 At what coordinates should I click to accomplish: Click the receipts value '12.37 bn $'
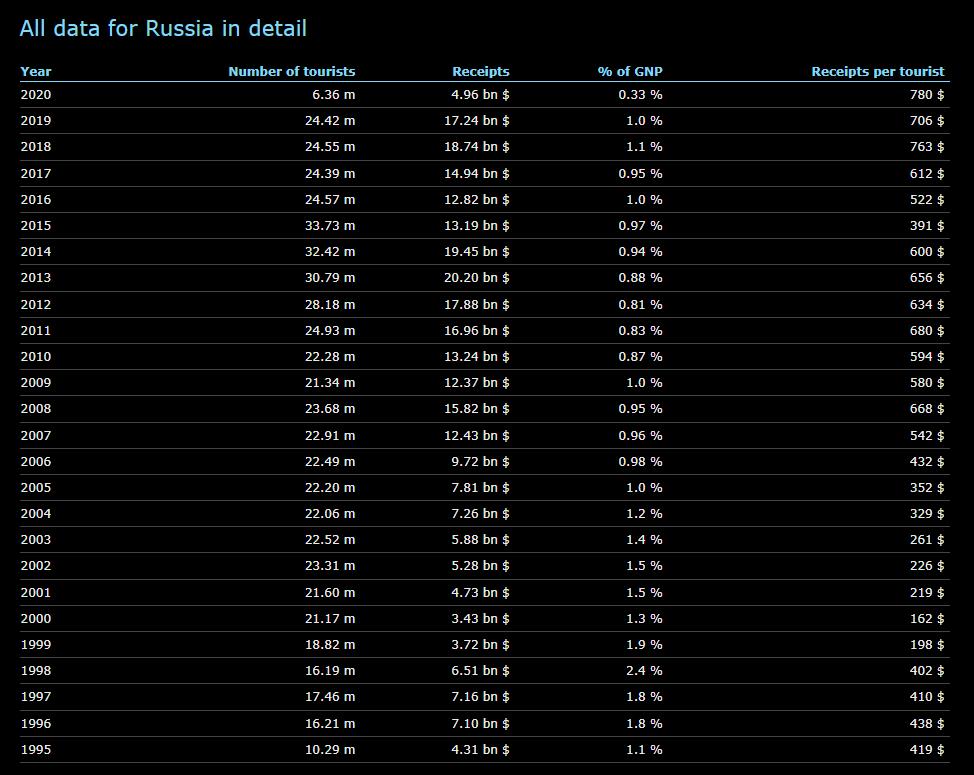[476, 383]
